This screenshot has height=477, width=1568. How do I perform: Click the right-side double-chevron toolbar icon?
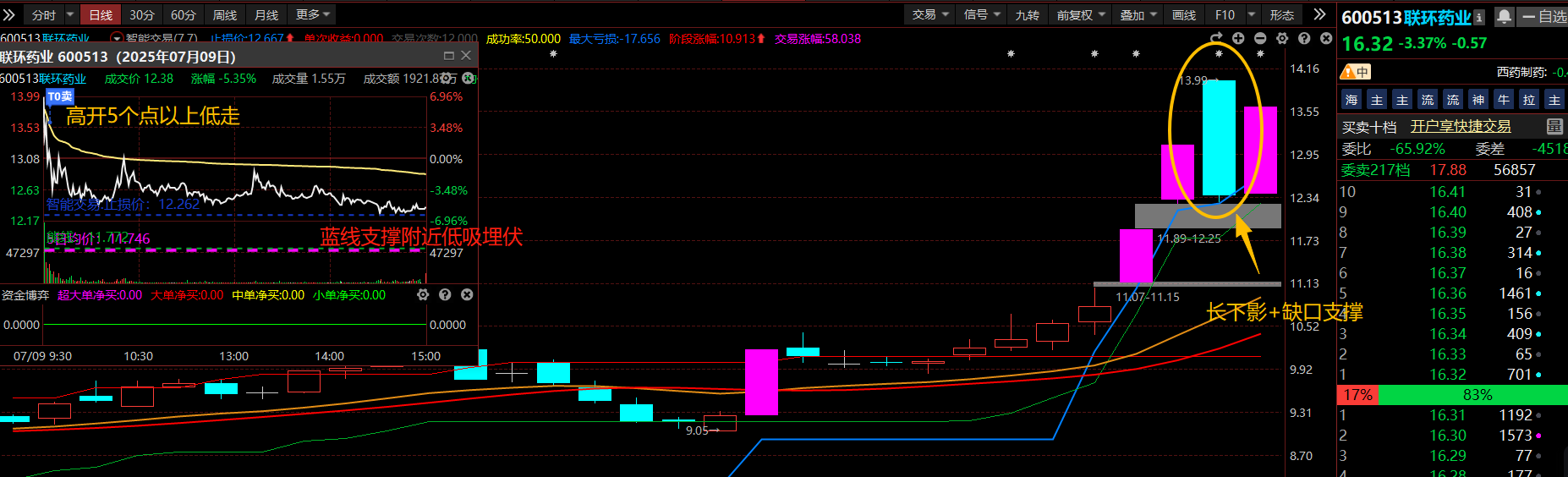pos(1319,14)
